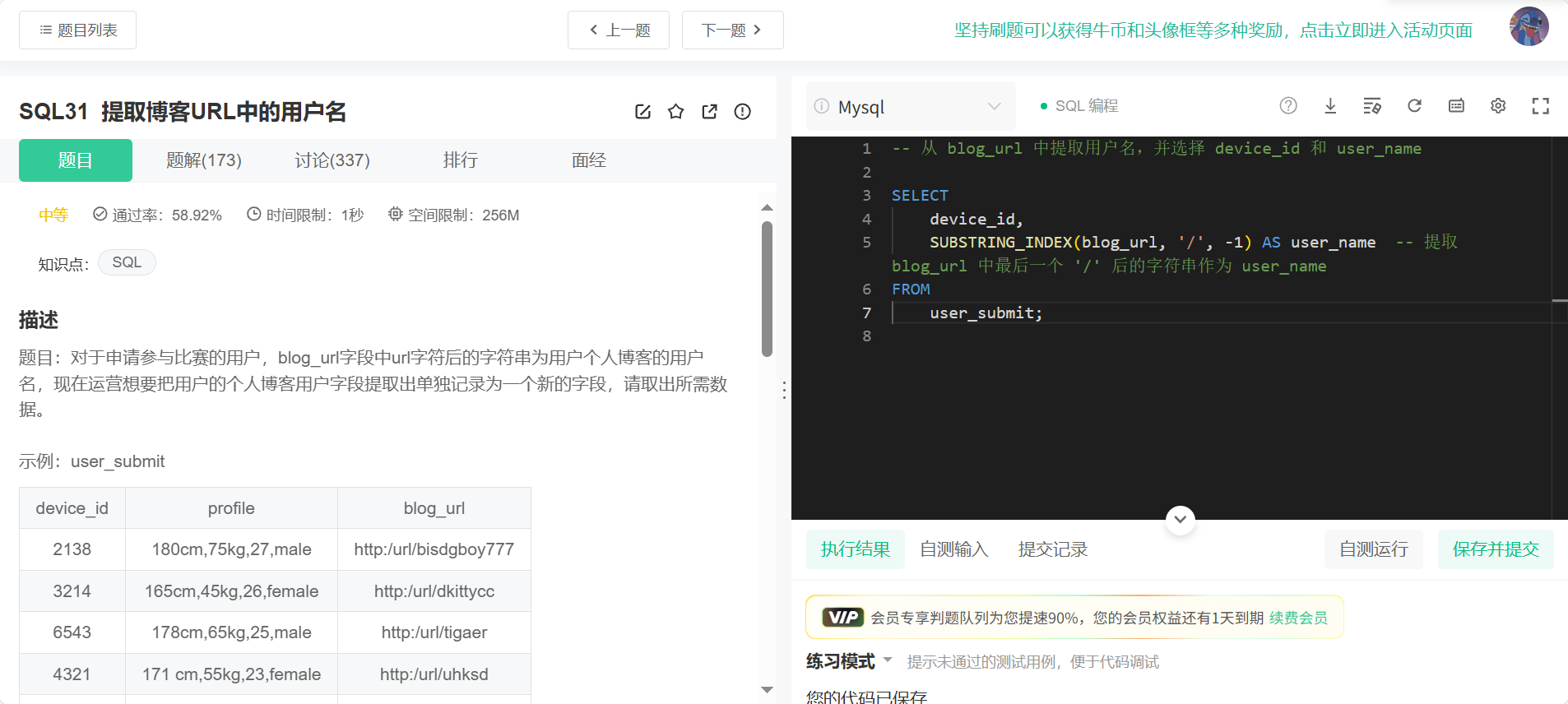Image resolution: width=1568 pixels, height=704 pixels.
Task: Click the SELECT keyword on line 3
Action: tap(920, 196)
